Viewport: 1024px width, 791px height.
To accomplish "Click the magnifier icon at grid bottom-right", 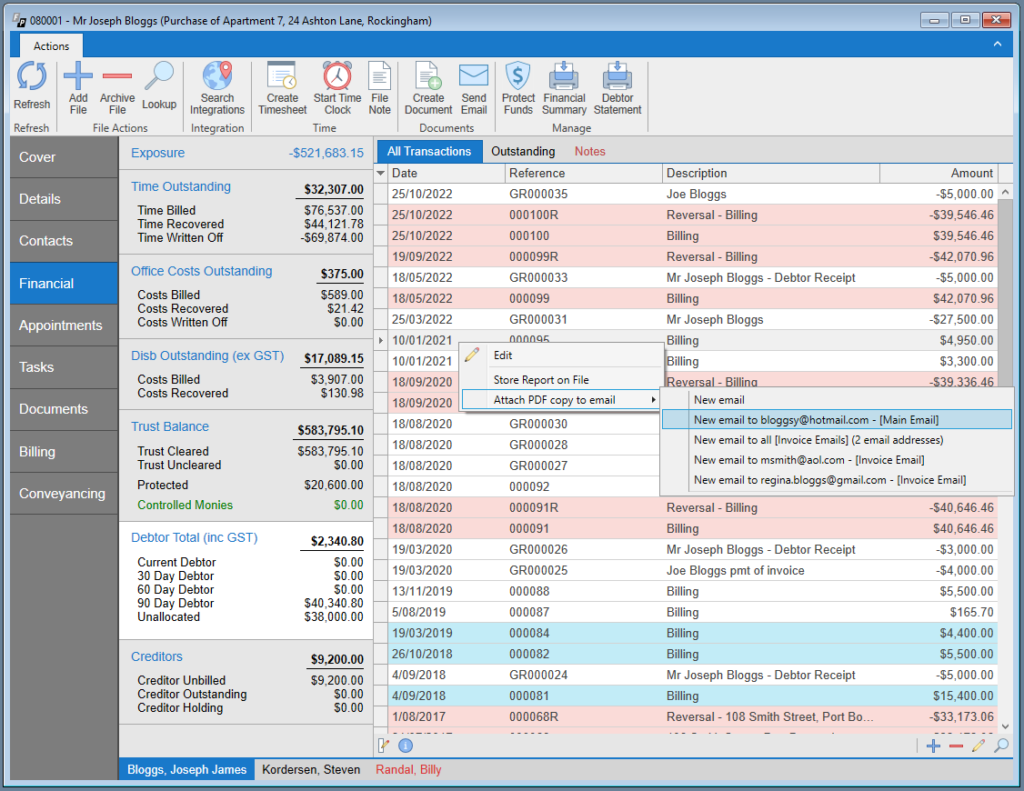I will [x=1000, y=745].
